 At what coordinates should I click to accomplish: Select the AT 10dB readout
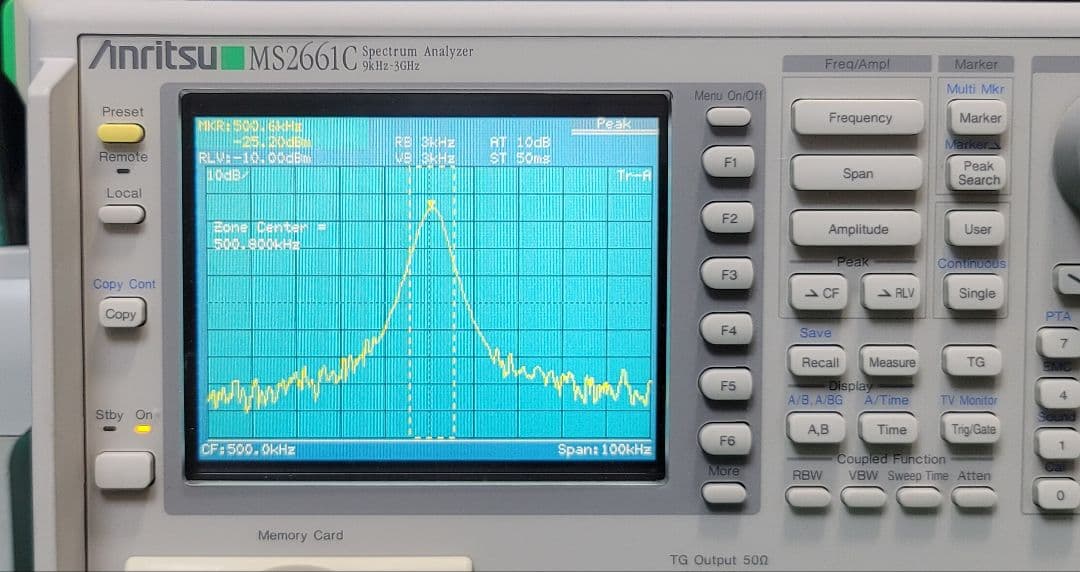coord(520,142)
